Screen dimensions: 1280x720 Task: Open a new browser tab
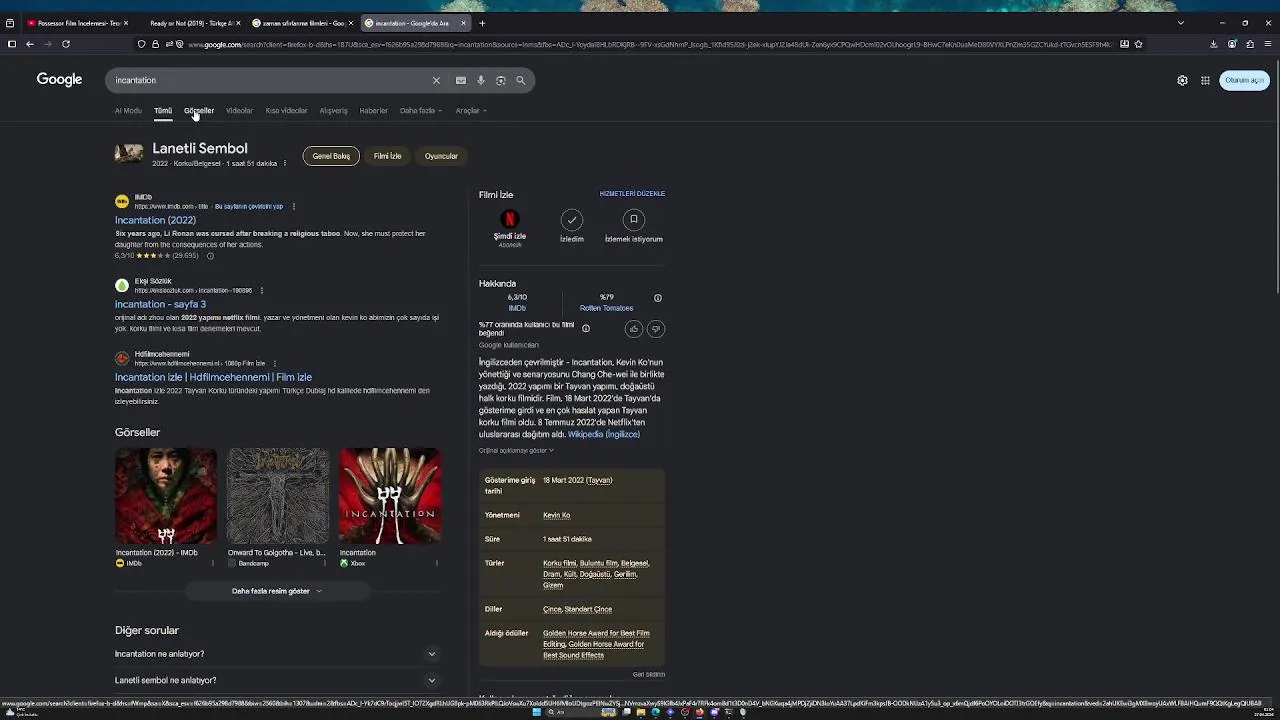point(482,23)
